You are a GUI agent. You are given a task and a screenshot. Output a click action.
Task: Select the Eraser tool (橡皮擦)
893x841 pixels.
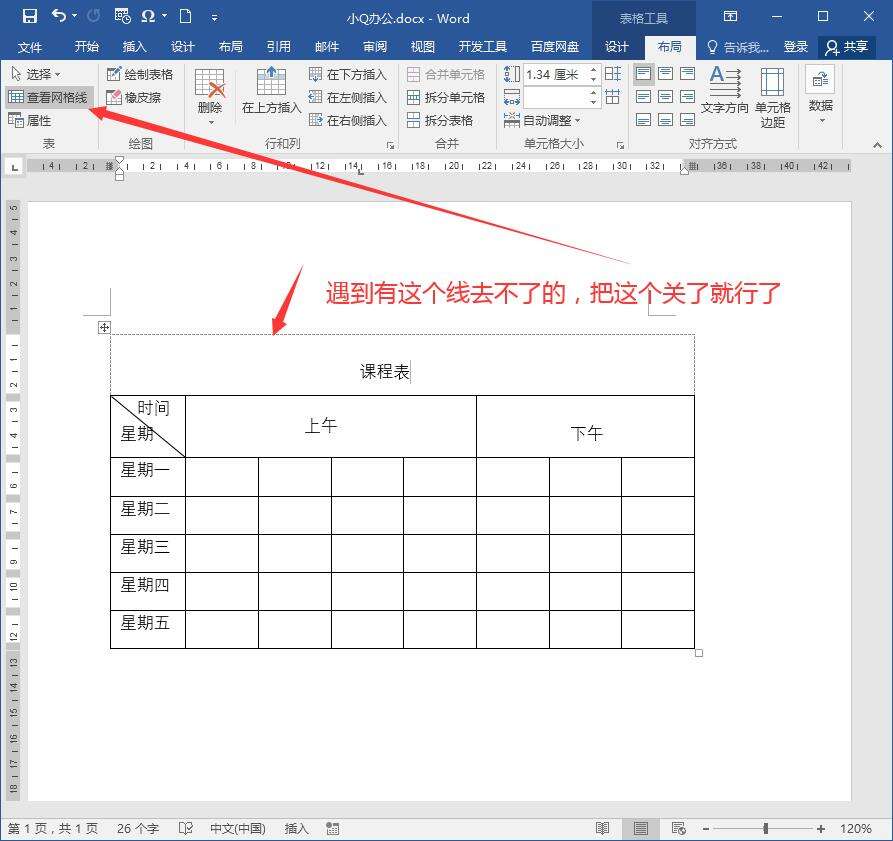pos(134,97)
